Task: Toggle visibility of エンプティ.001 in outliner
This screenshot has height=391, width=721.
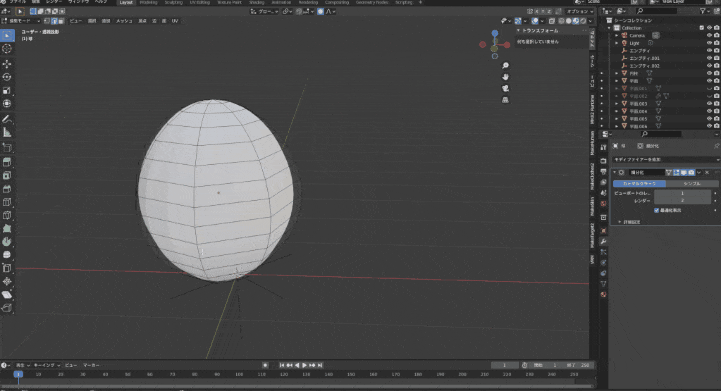Action: (709, 58)
